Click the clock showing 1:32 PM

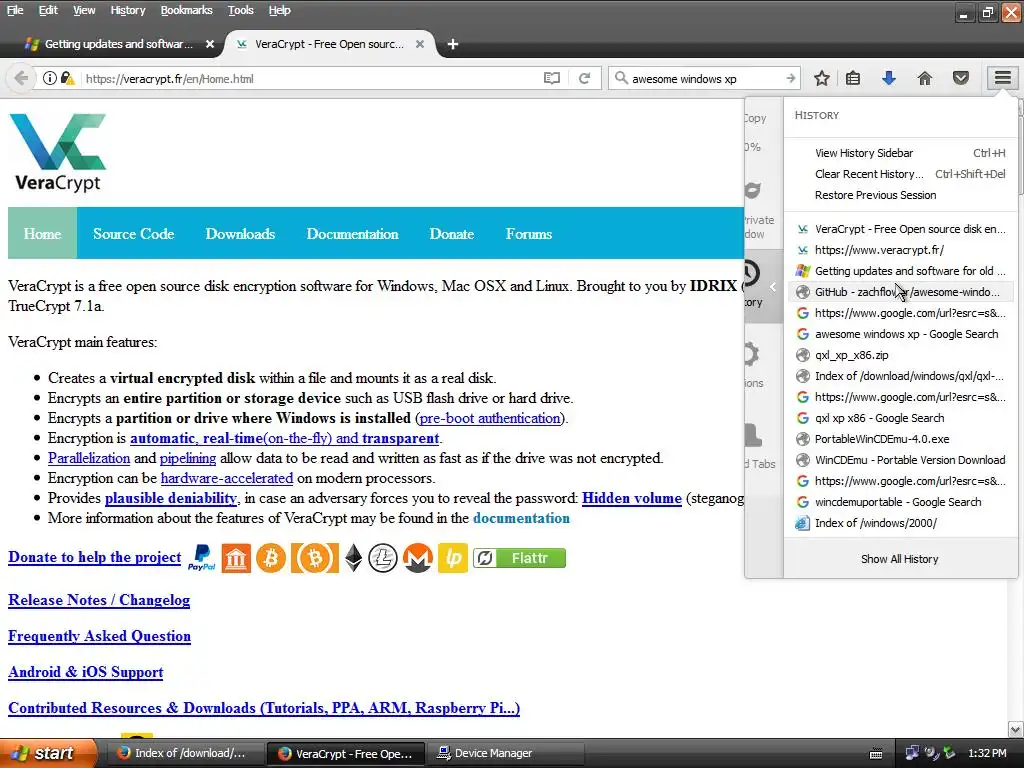(987, 753)
